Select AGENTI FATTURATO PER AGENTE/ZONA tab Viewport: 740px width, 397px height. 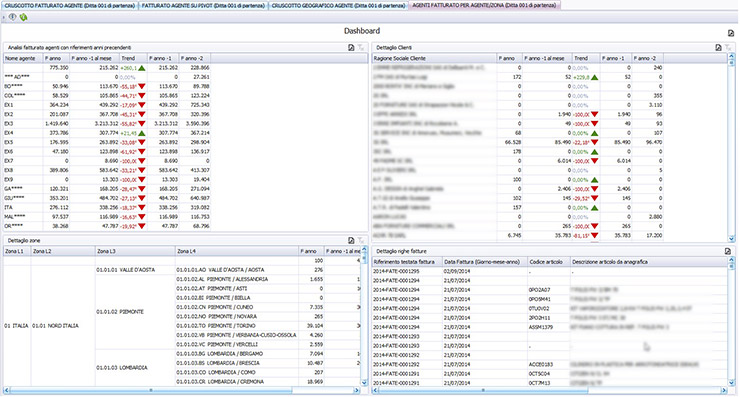pos(484,6)
